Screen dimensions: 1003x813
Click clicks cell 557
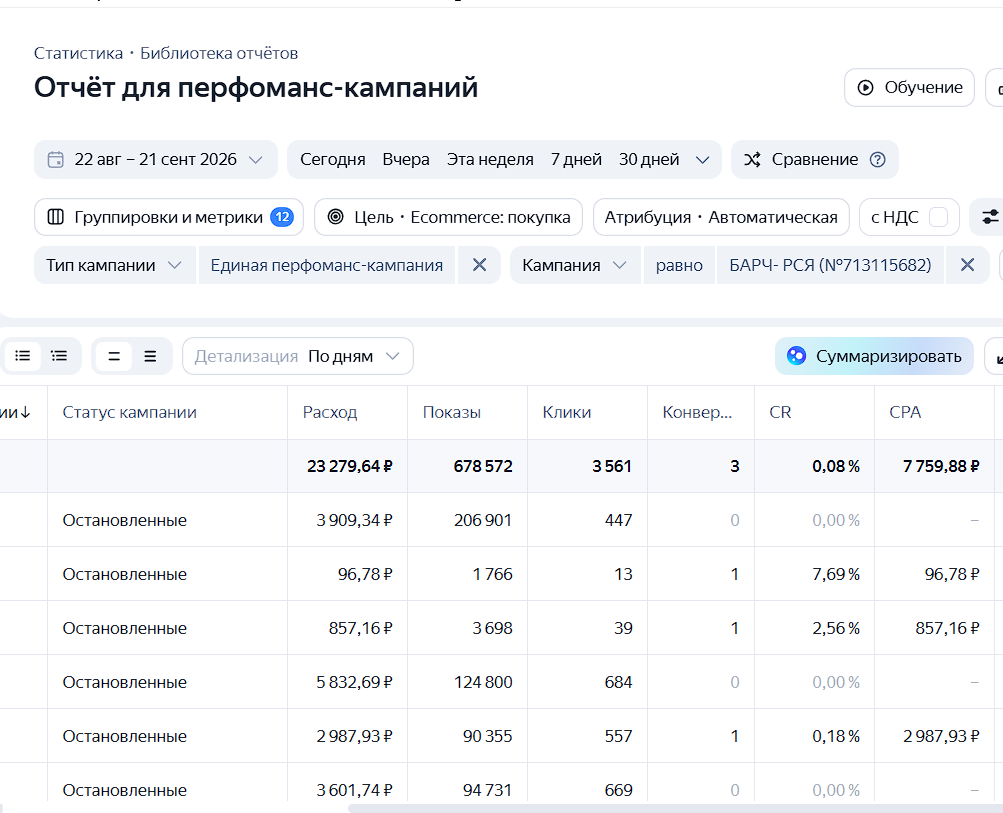(x=618, y=736)
